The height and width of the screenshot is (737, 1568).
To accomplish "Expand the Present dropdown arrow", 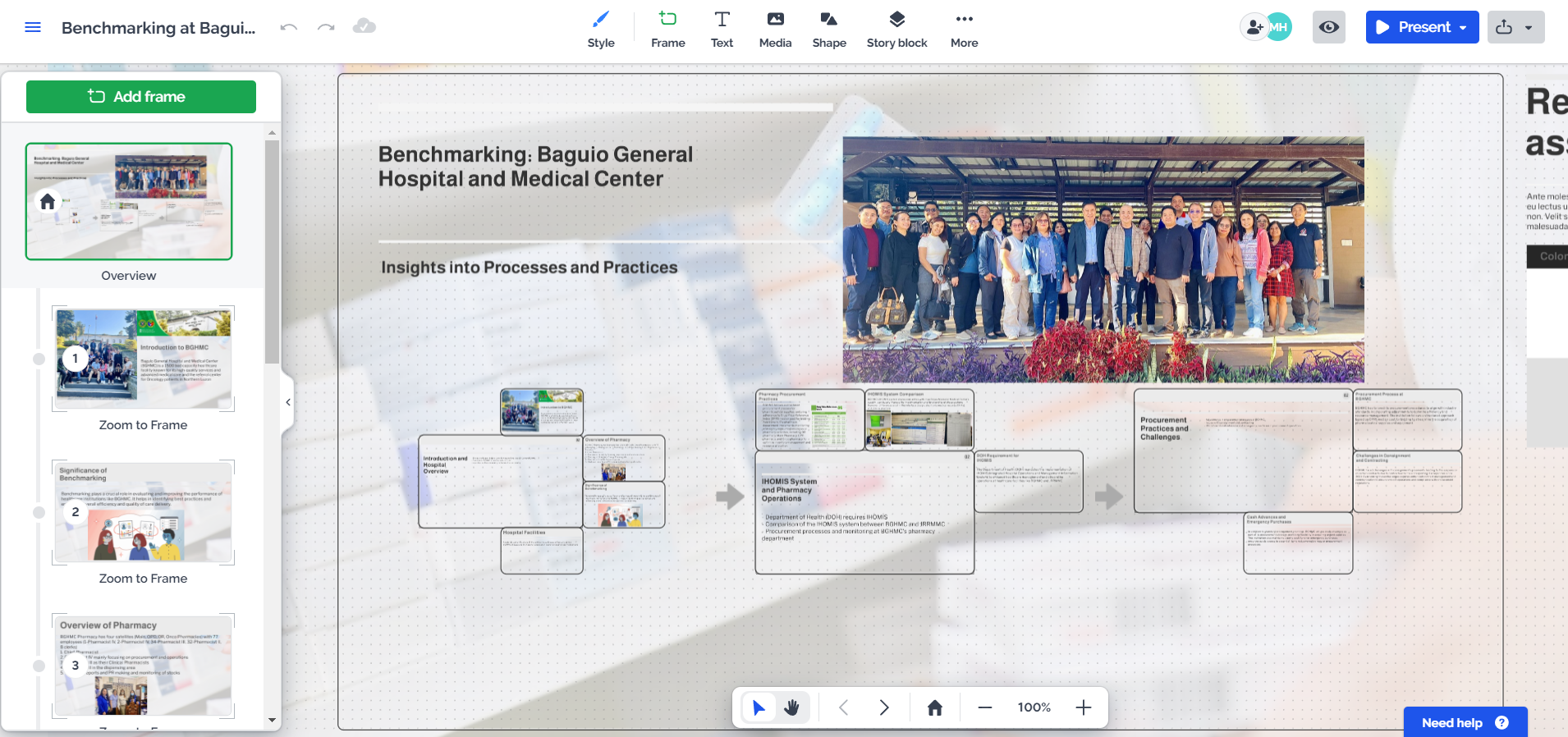I will [x=1464, y=27].
